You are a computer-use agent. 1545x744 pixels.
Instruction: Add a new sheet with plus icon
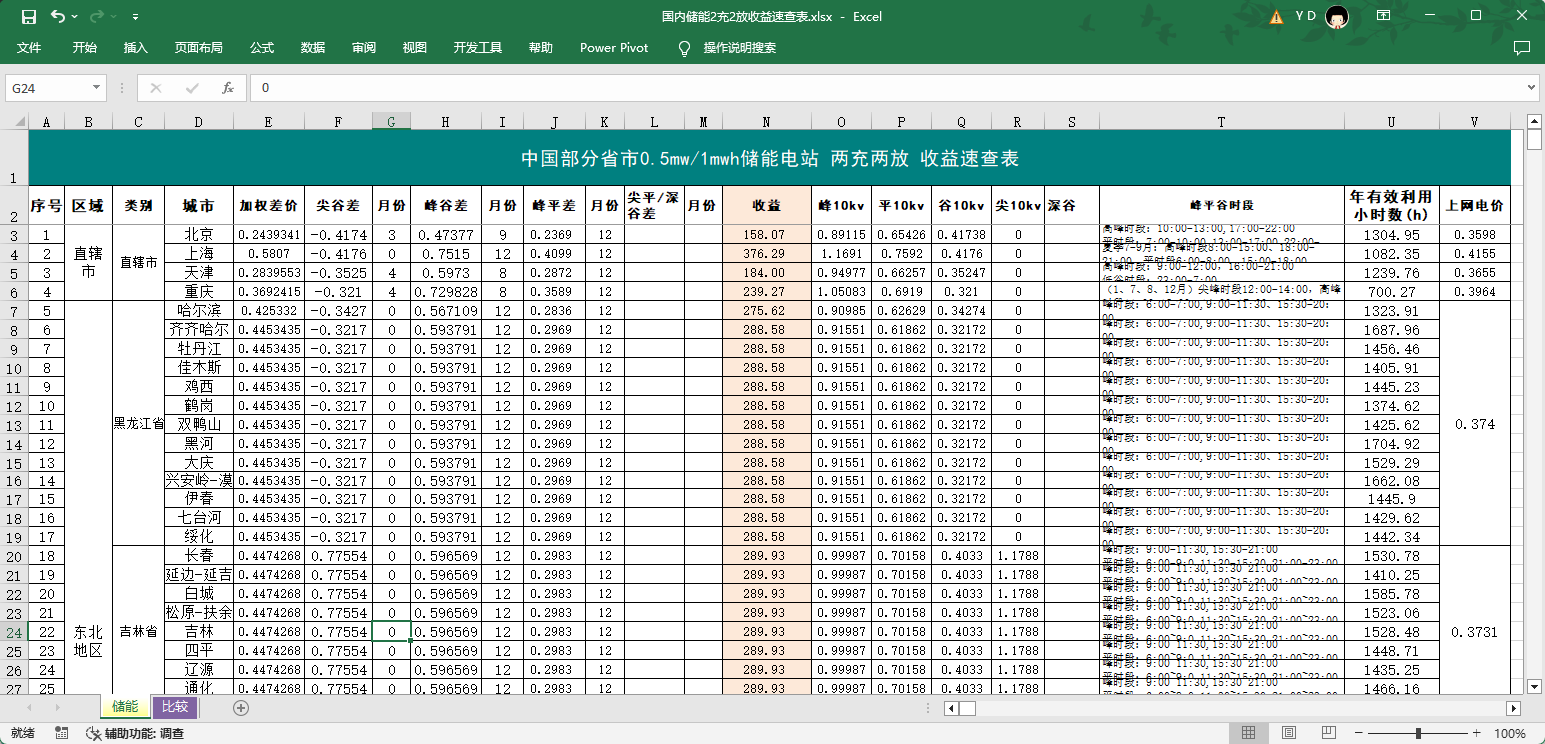pos(240,708)
